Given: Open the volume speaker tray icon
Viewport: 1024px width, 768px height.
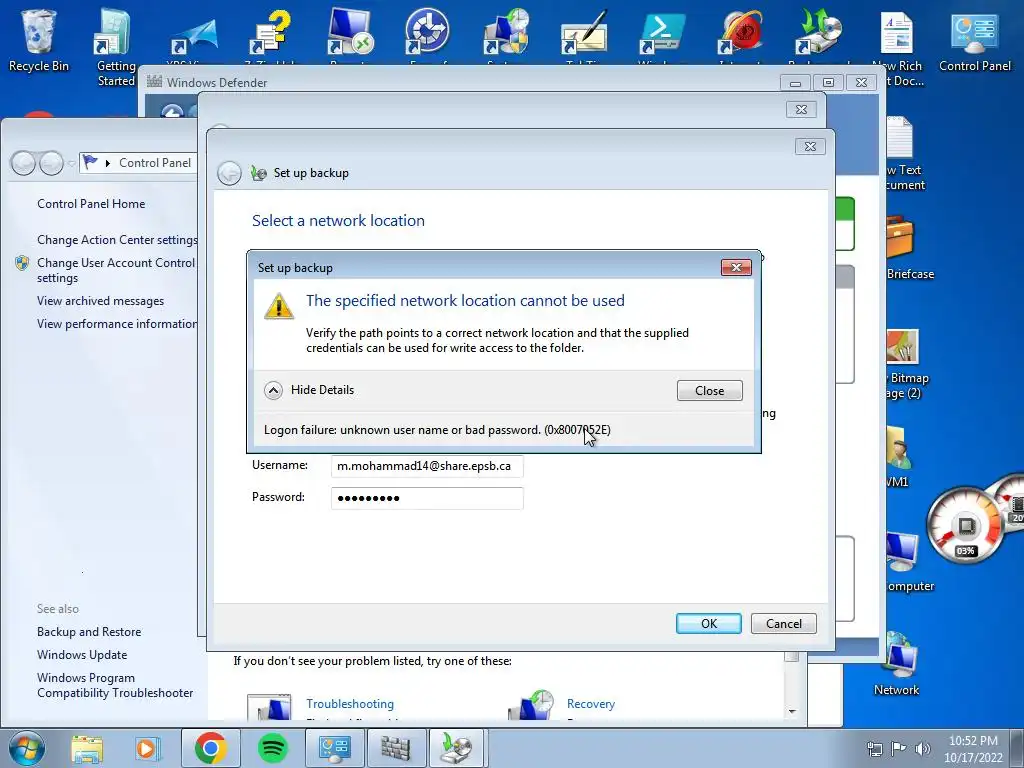Looking at the screenshot, I should (x=923, y=748).
